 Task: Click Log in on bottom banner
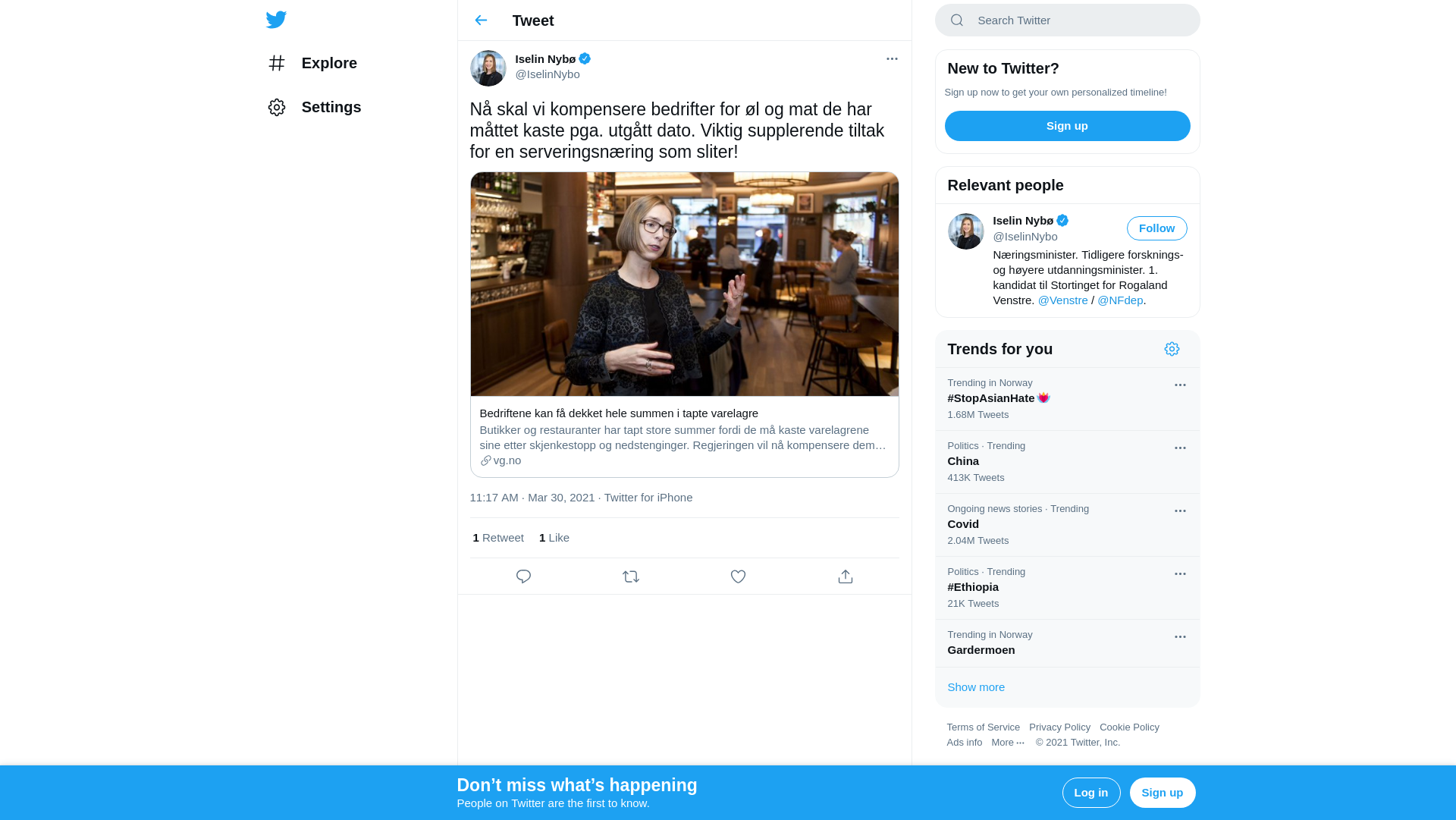point(1091,793)
